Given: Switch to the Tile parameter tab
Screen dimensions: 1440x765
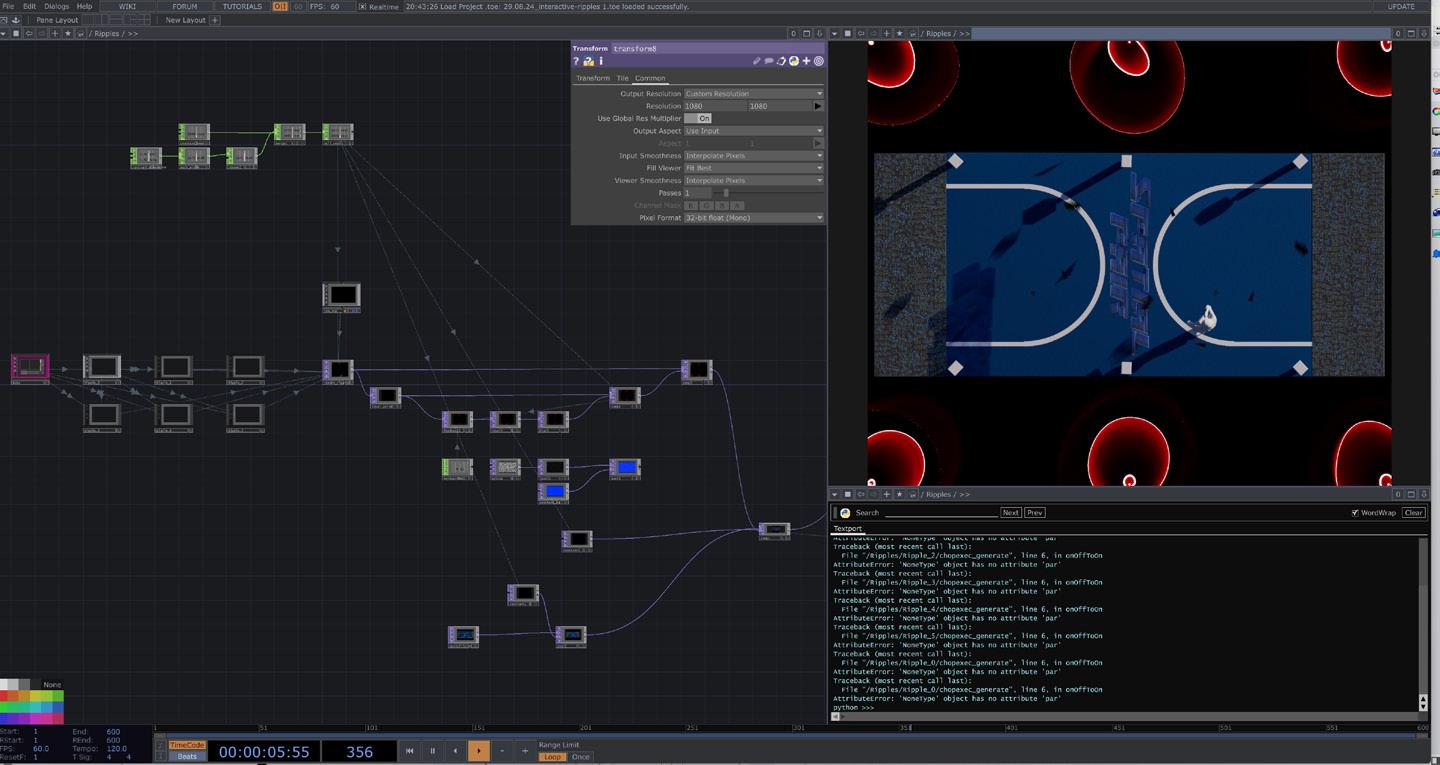Looking at the screenshot, I should [622, 78].
